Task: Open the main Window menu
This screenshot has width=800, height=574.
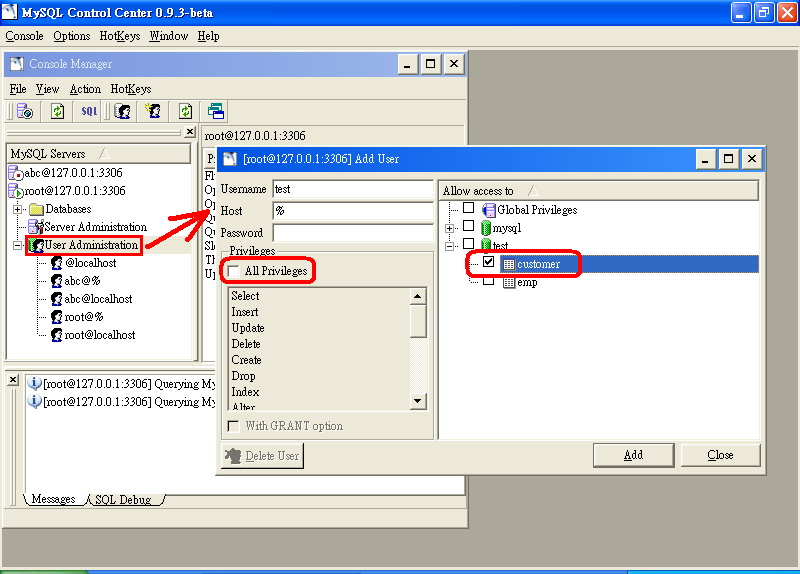Action: pos(168,36)
